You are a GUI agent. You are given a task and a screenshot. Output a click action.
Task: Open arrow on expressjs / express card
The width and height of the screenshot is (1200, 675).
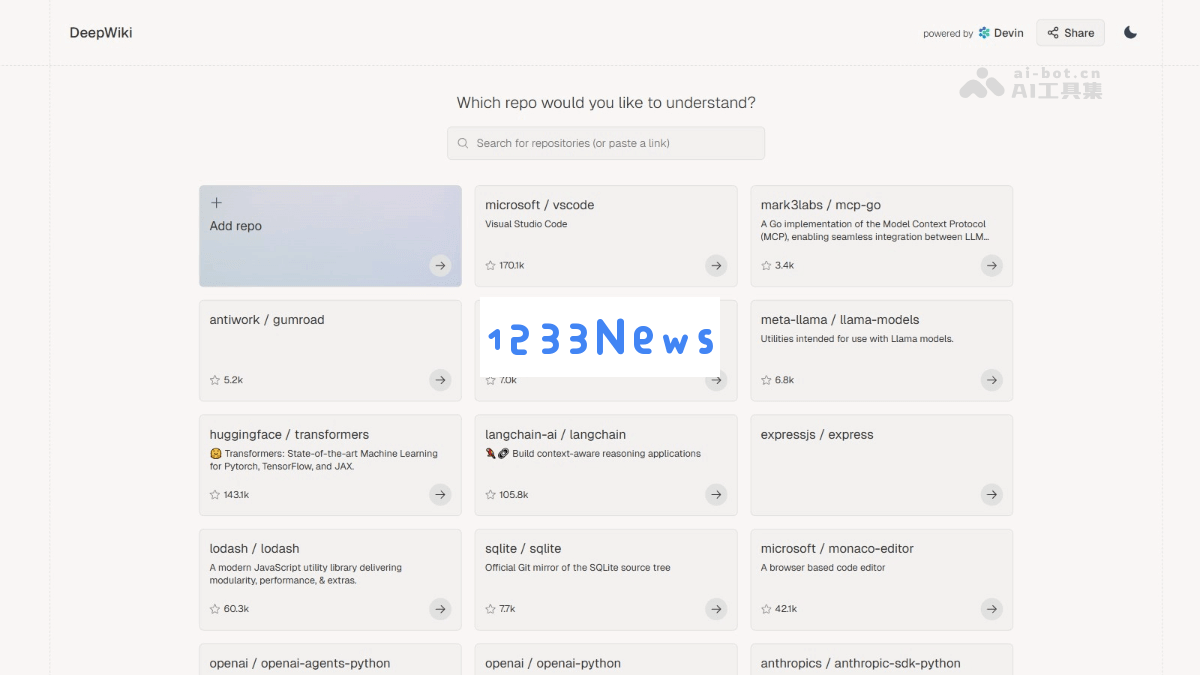pyautogui.click(x=991, y=494)
